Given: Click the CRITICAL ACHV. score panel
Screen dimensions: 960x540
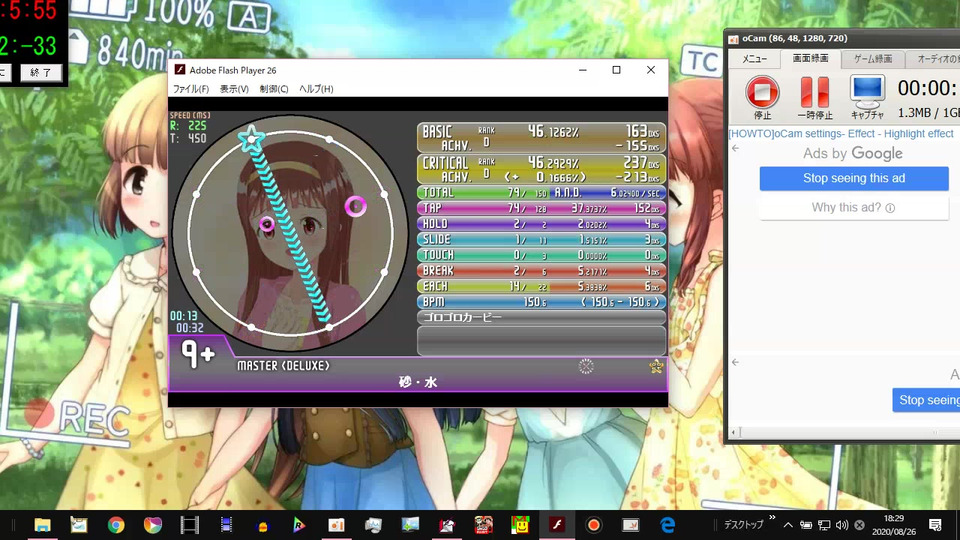Looking at the screenshot, I should pyautogui.click(x=541, y=169).
